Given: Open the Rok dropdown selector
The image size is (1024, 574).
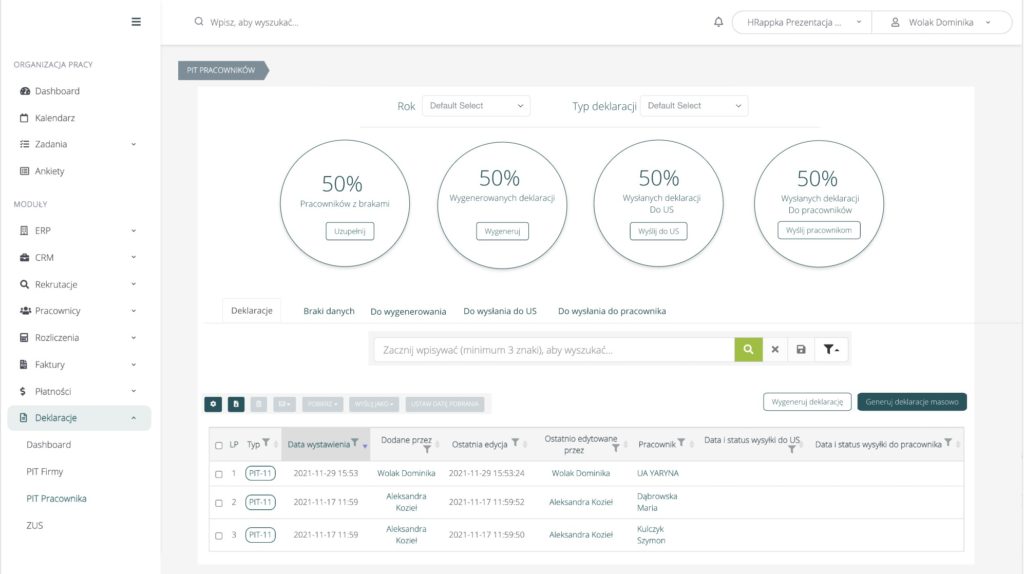Looking at the screenshot, I should [x=475, y=106].
